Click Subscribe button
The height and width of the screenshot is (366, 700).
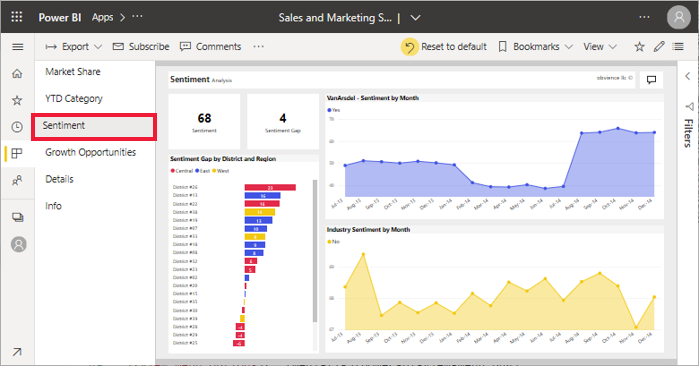(141, 47)
